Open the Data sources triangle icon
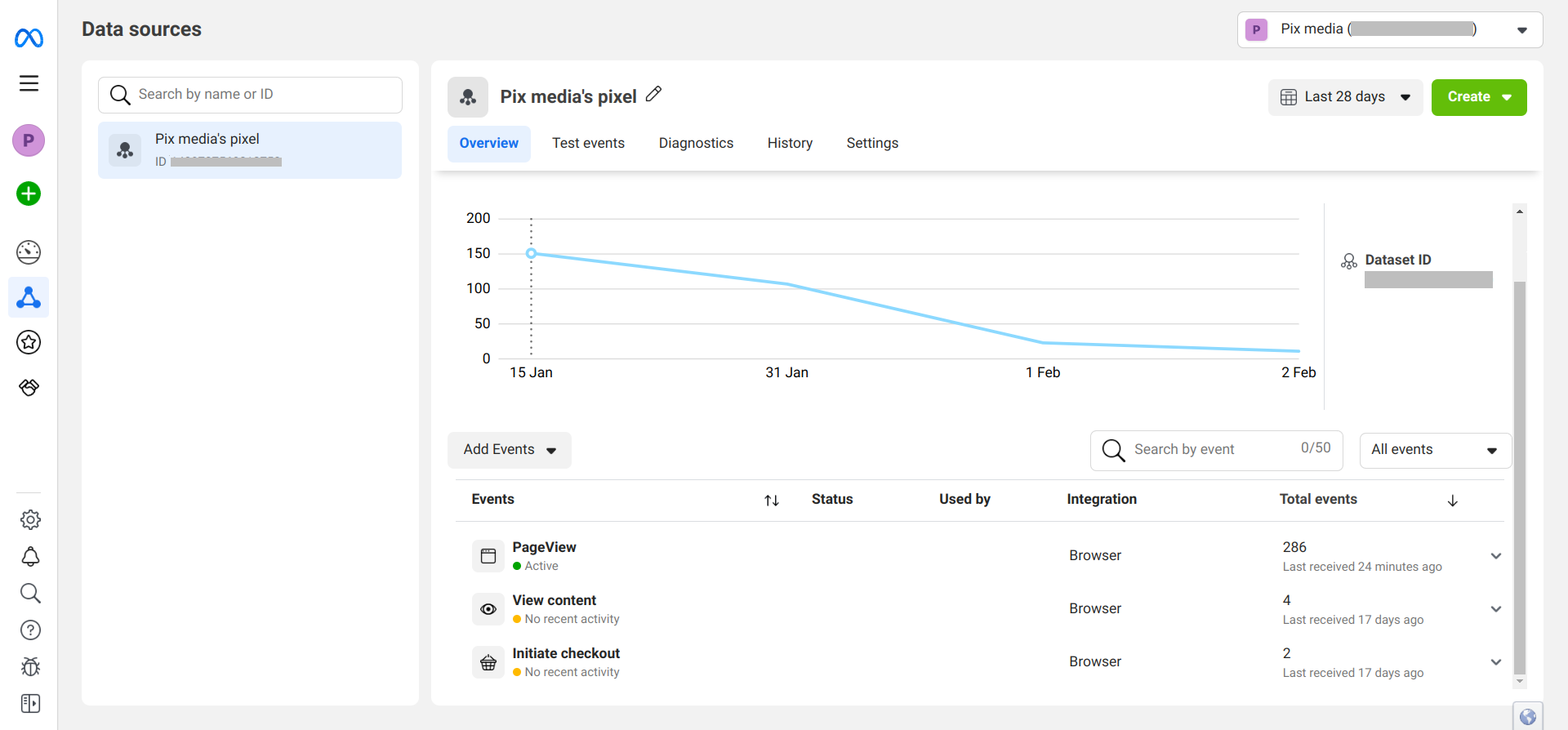This screenshot has height=730, width=1568. click(x=29, y=297)
